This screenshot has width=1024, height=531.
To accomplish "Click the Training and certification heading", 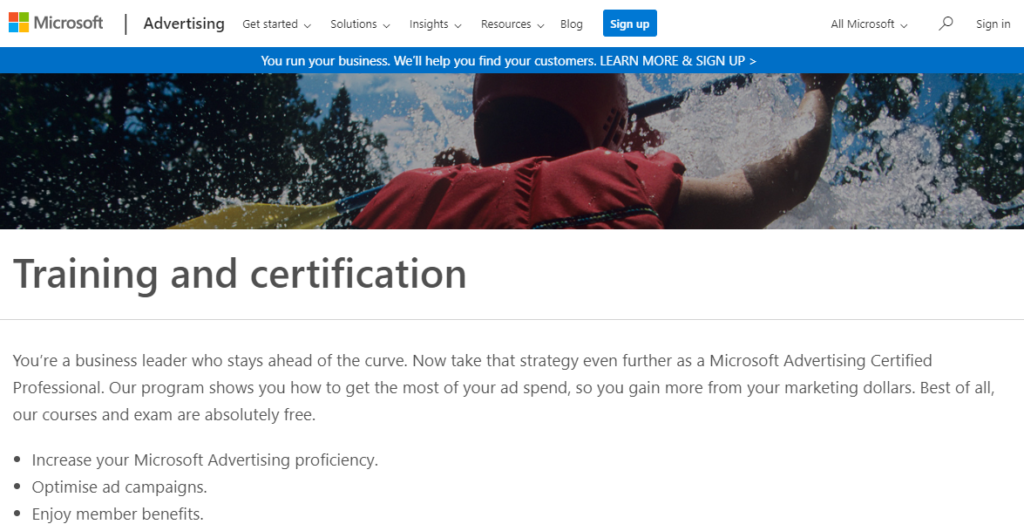I will [240, 274].
